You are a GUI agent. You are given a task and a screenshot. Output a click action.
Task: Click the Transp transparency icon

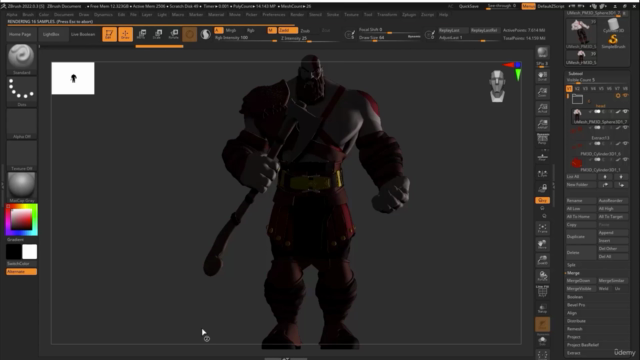click(x=542, y=309)
